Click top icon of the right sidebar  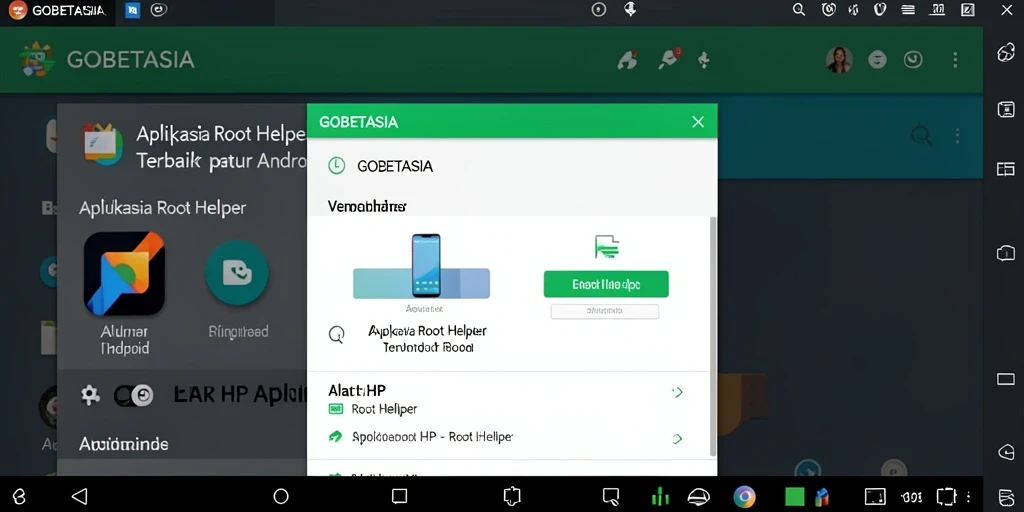tap(1006, 53)
